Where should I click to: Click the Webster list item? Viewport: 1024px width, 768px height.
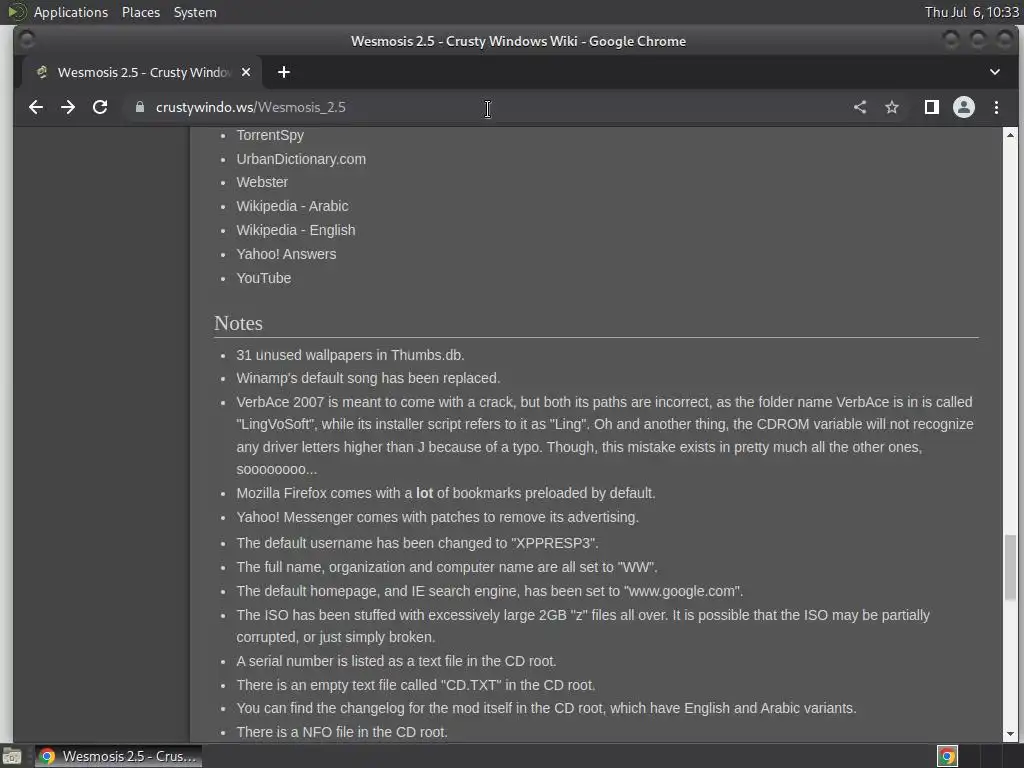pyautogui.click(x=262, y=182)
